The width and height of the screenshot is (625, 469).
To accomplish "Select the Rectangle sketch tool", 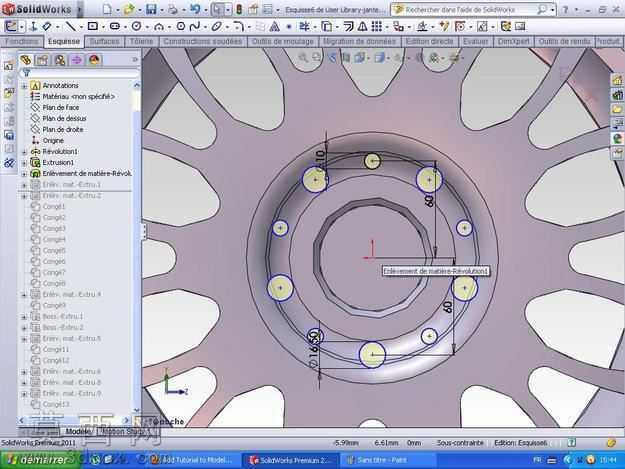I will pos(93,27).
